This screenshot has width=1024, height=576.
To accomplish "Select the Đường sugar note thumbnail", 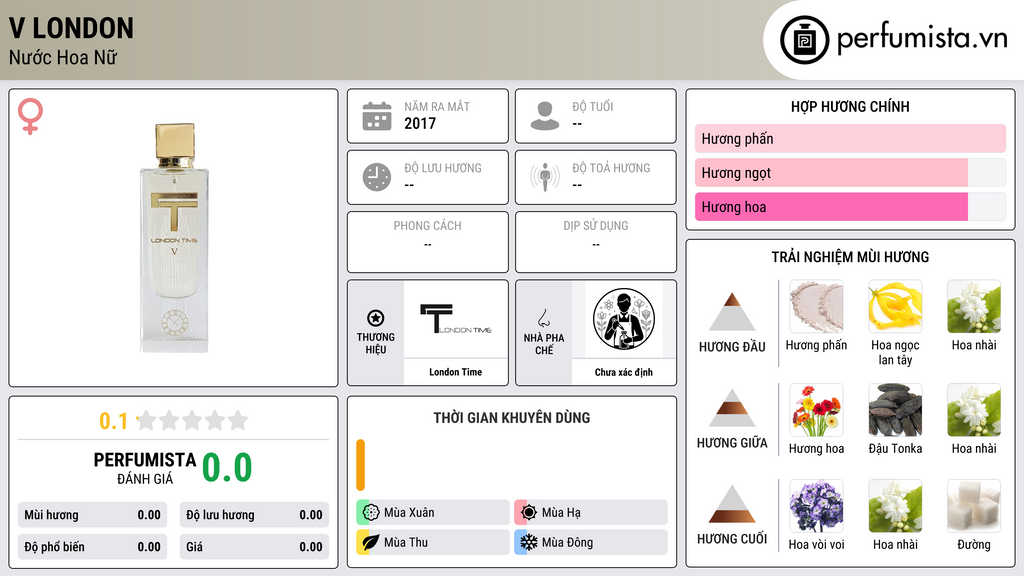I will [974, 506].
